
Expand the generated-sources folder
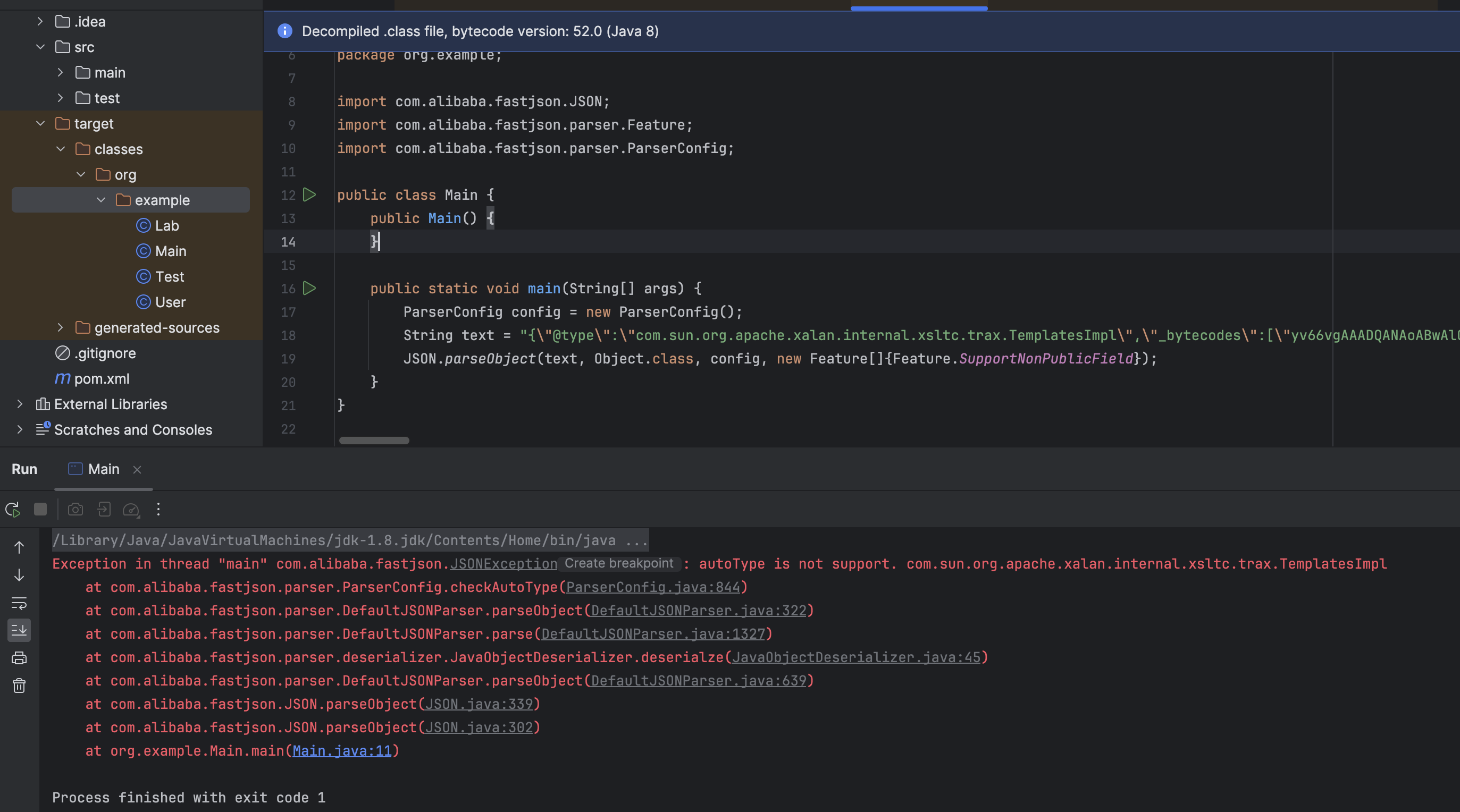(61, 327)
